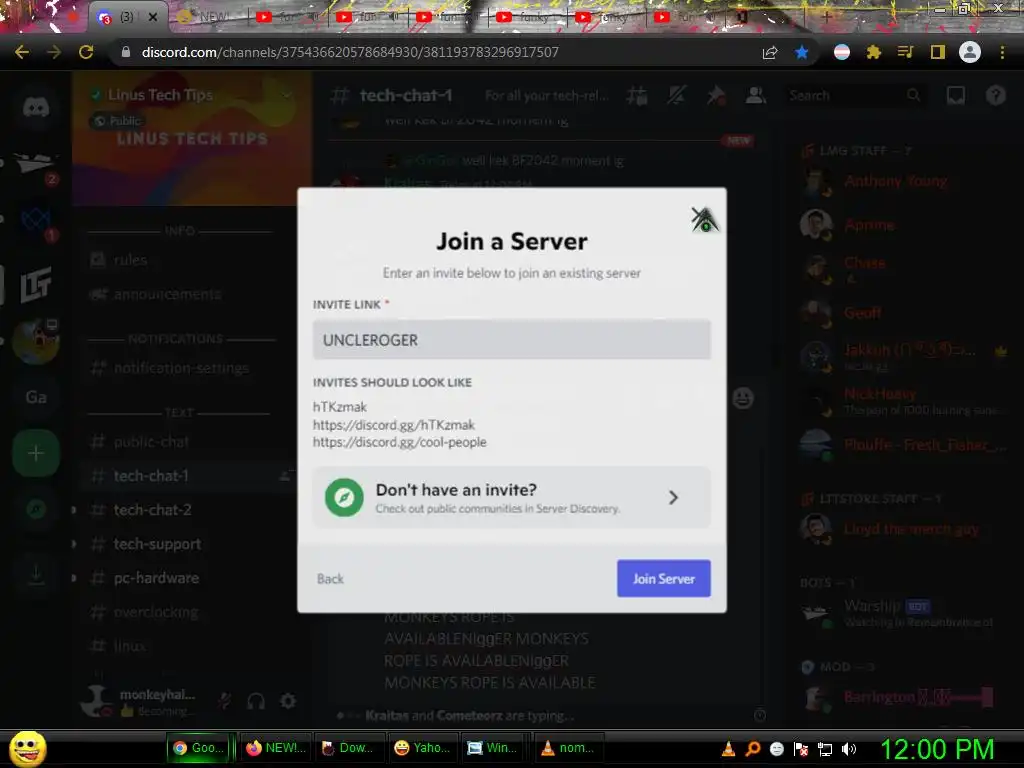Select the Ga server in sidebar
Viewport: 1024px width, 768px height.
[36, 397]
